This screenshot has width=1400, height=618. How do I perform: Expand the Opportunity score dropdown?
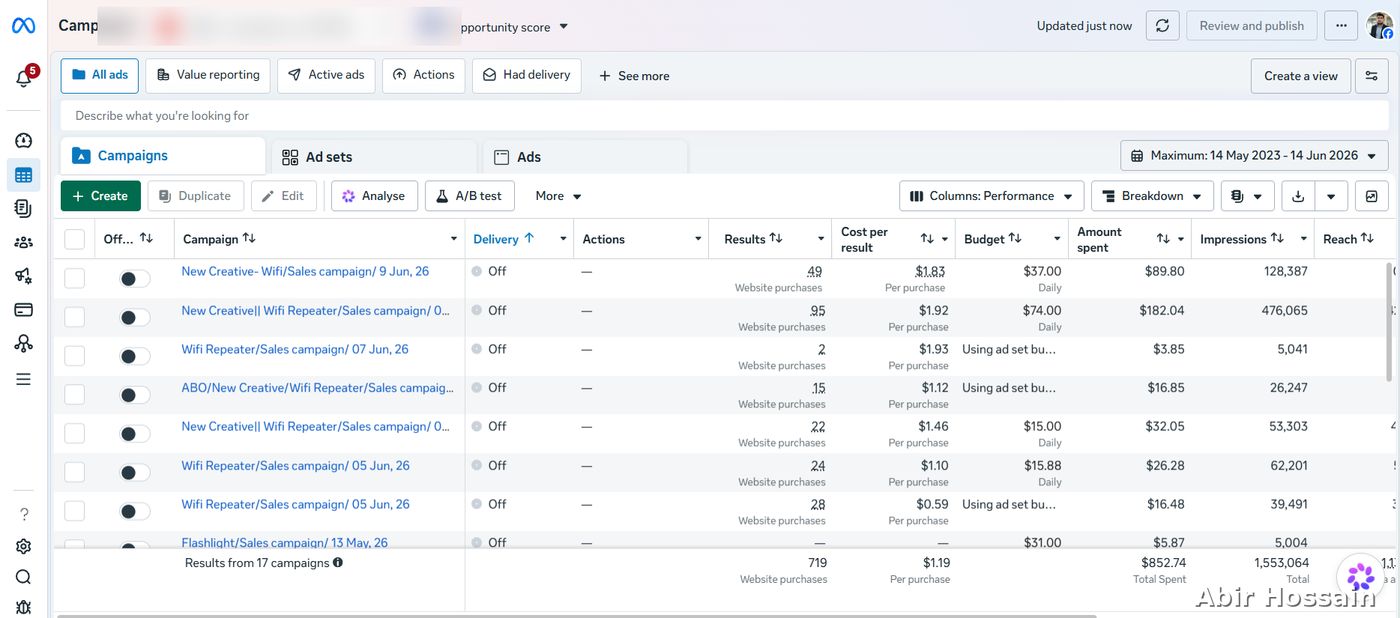[563, 27]
